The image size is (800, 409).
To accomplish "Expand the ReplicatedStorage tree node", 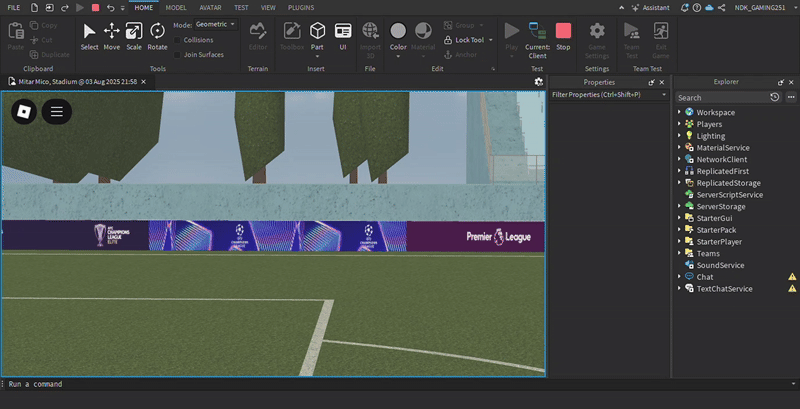I will (x=679, y=183).
